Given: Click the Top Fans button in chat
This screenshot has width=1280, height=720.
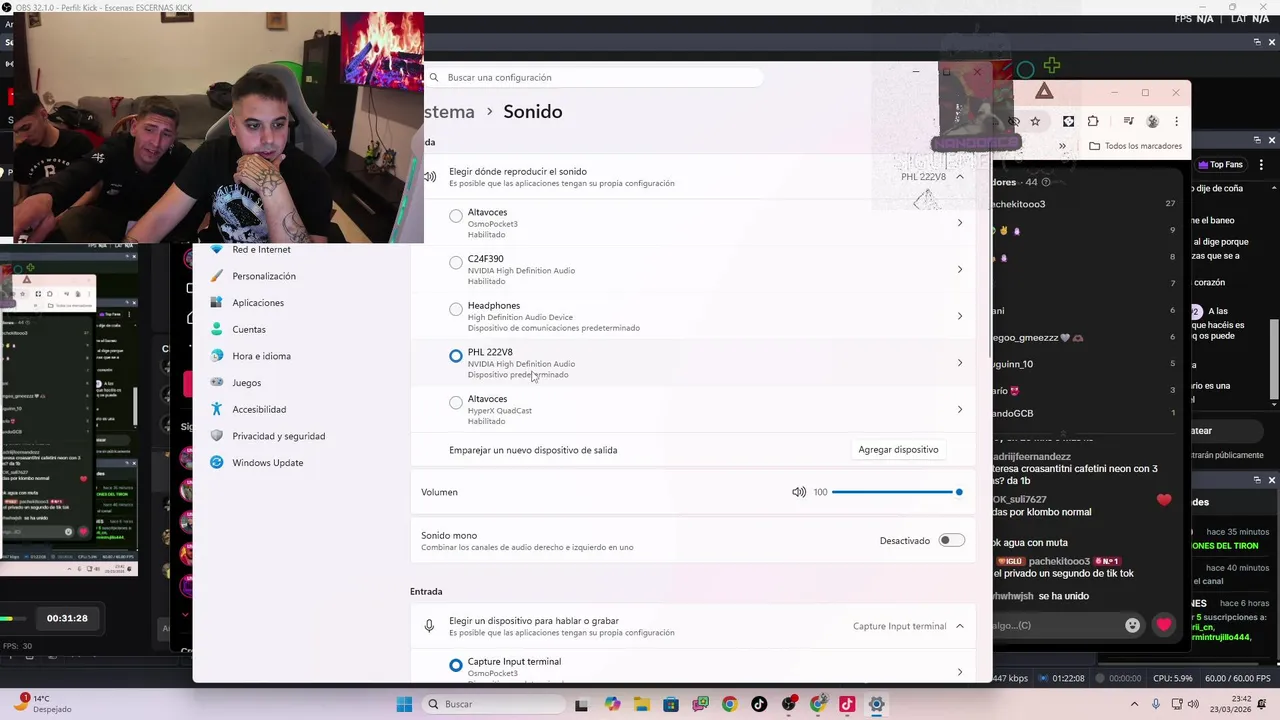Looking at the screenshot, I should click(x=1219, y=165).
